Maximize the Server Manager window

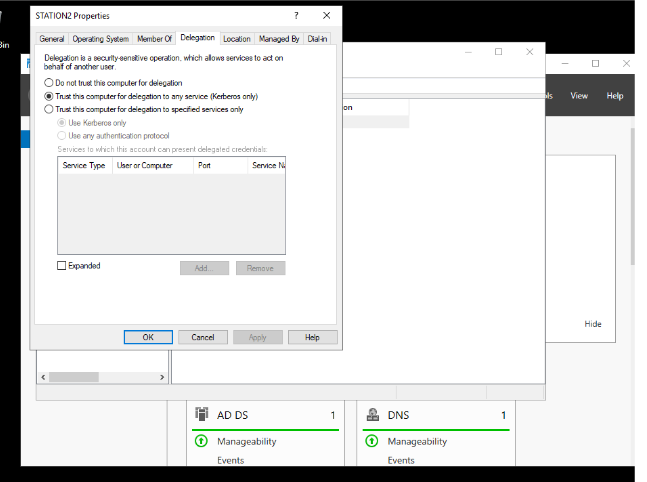tap(595, 64)
